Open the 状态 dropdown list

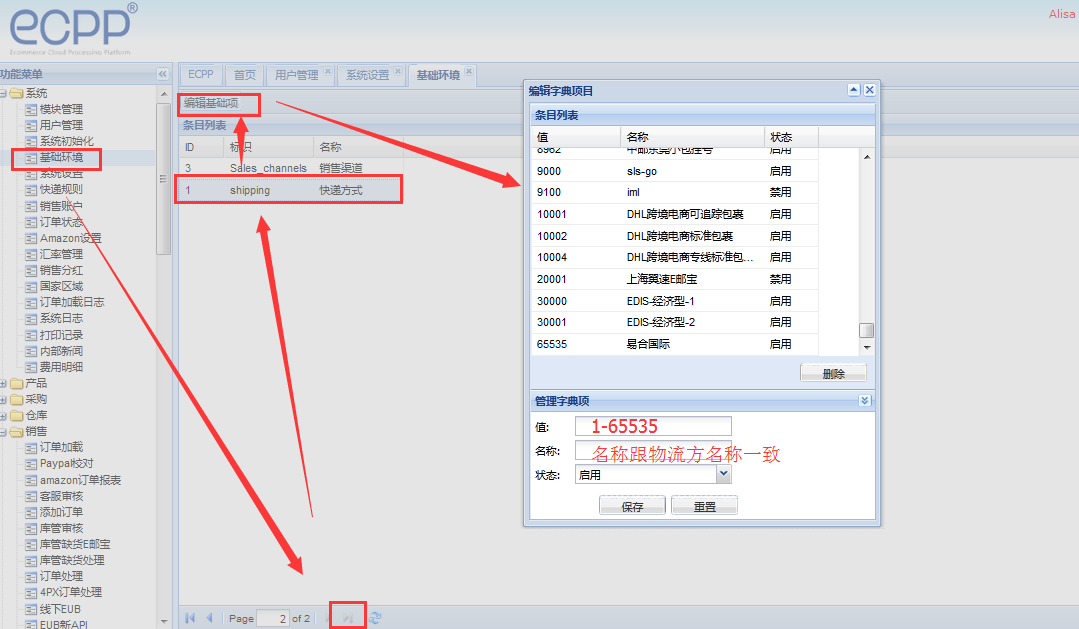(x=724, y=476)
